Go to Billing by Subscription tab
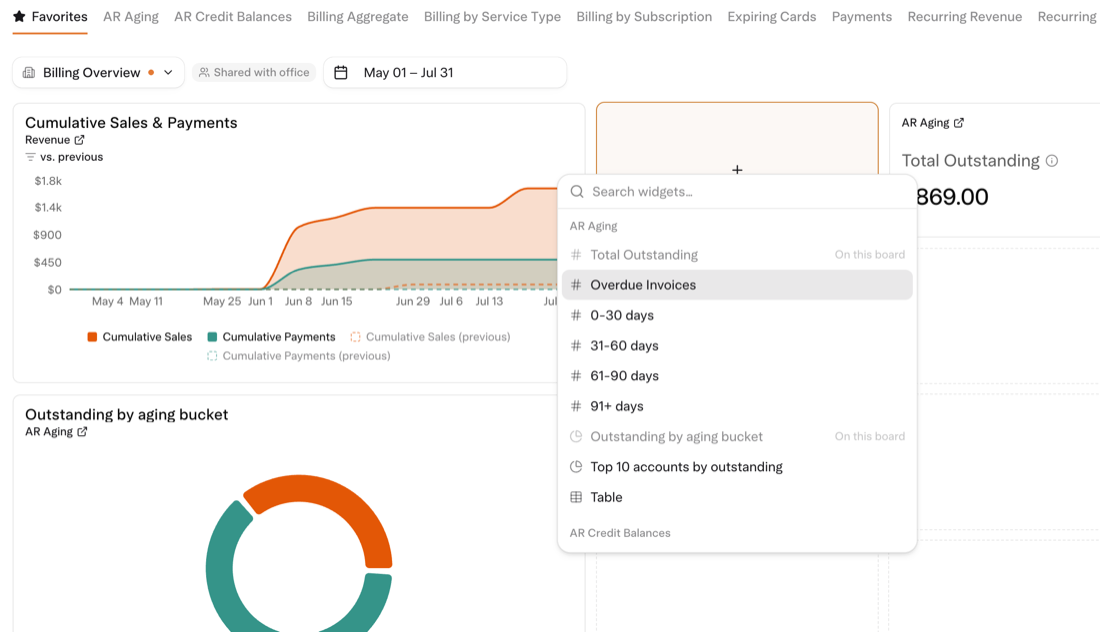Viewport: 1100px width, 632px height. pos(644,16)
